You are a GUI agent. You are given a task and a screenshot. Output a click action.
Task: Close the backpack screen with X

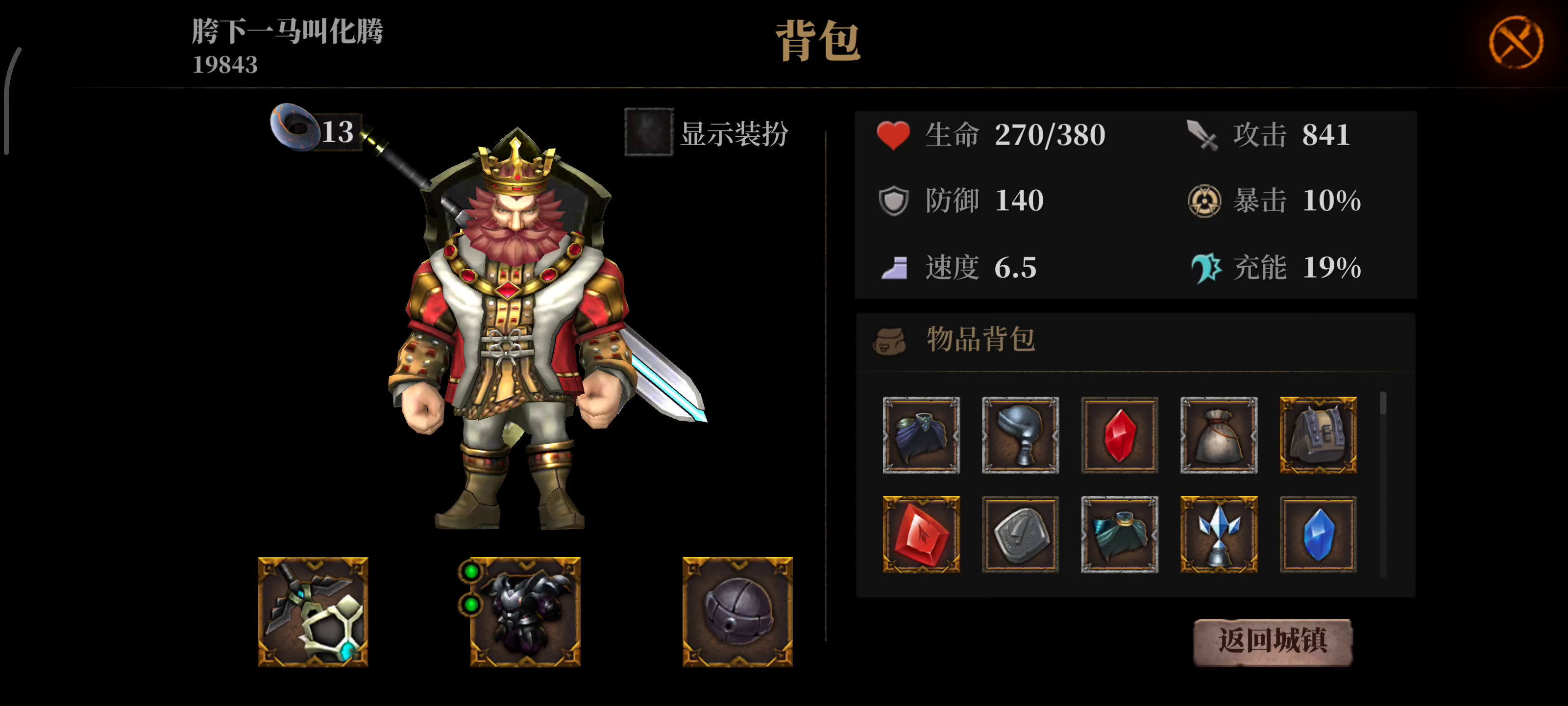[x=1516, y=43]
